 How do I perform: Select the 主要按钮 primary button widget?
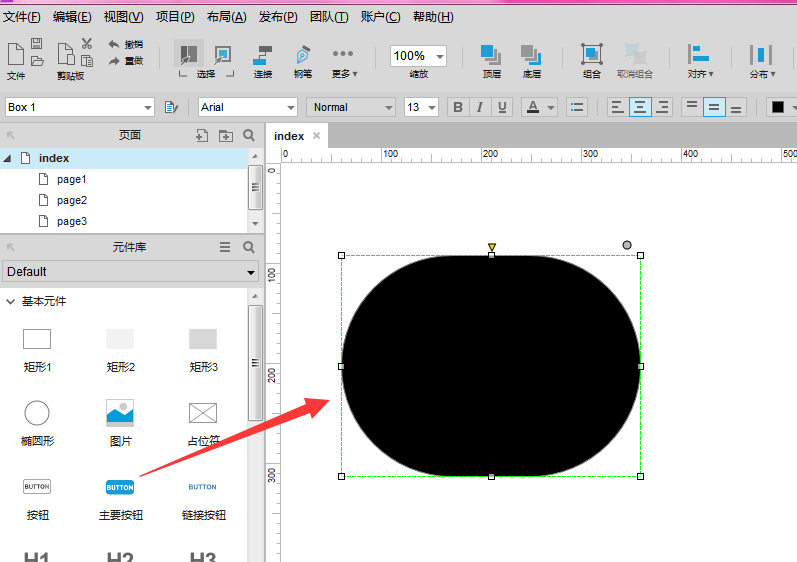point(120,499)
